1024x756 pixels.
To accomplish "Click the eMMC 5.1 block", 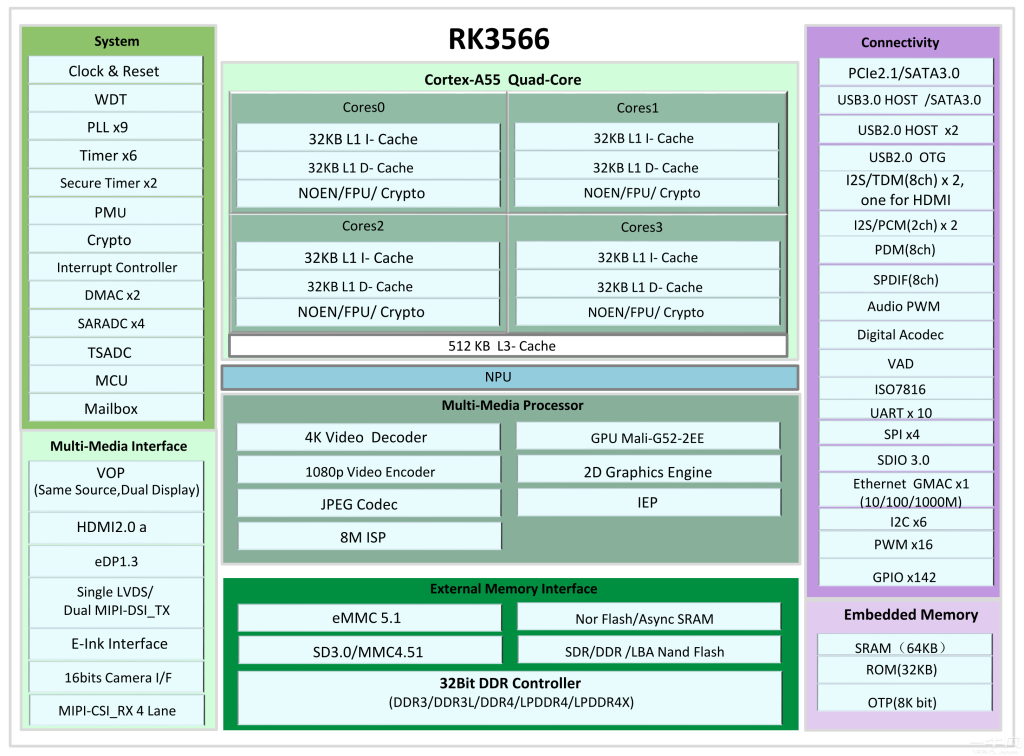I will (370, 618).
